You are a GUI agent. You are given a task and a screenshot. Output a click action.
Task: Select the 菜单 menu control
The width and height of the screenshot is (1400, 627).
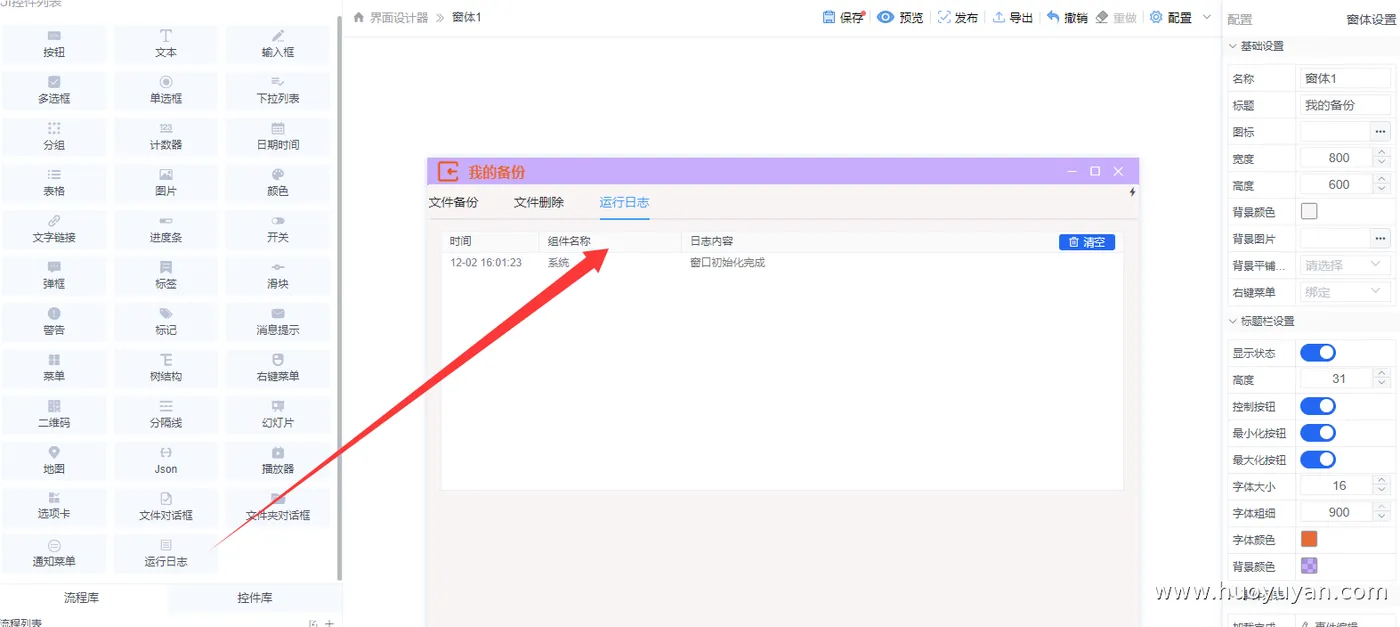54,368
